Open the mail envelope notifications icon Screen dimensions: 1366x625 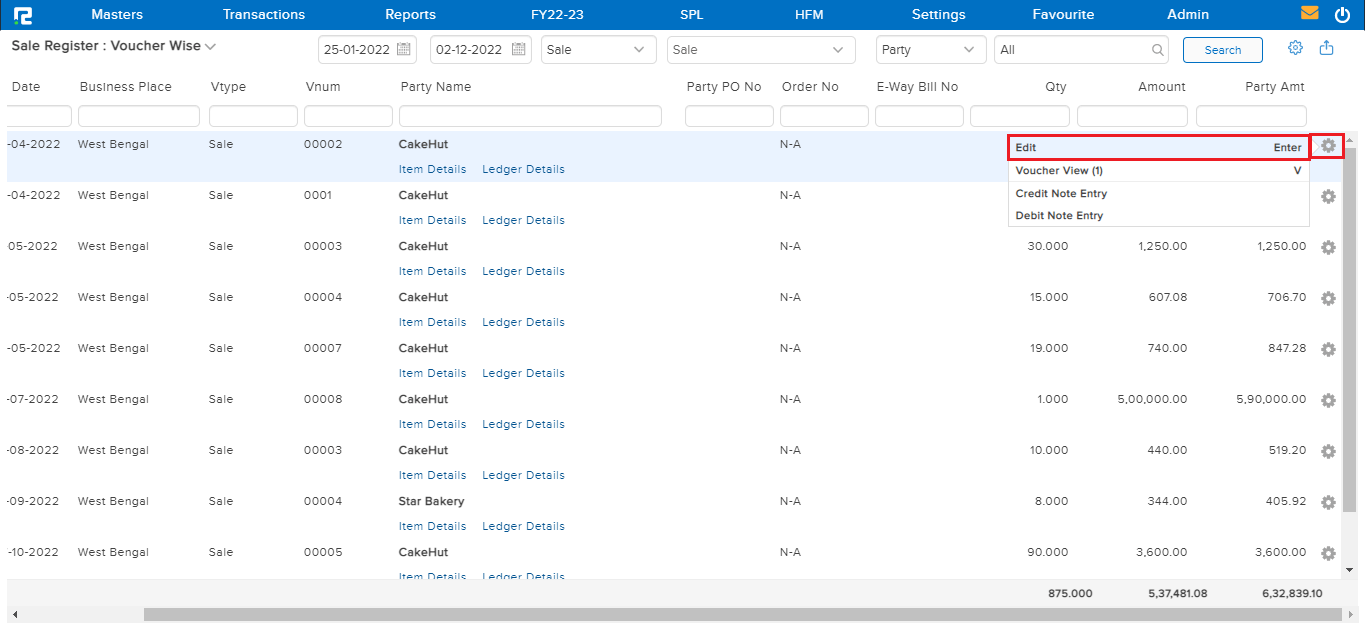coord(1309,14)
